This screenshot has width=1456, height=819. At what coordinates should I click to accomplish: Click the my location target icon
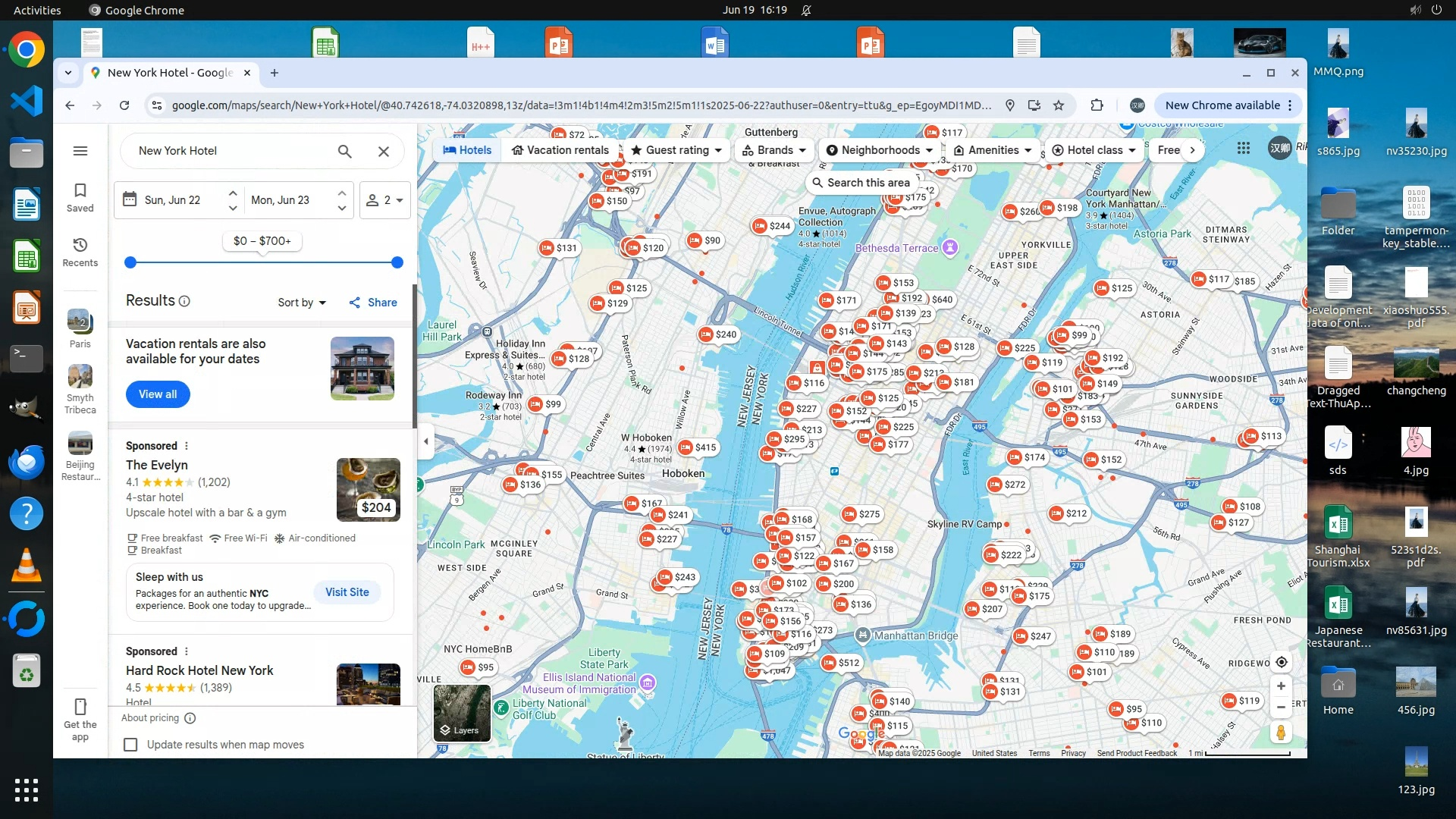(1281, 662)
